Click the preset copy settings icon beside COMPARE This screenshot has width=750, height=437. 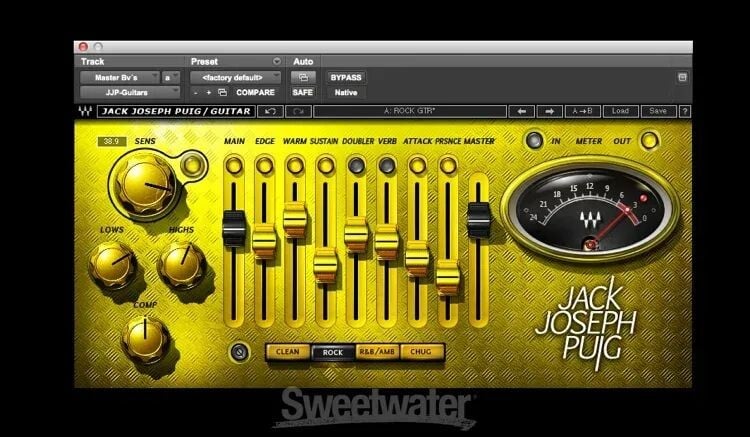[x=222, y=92]
